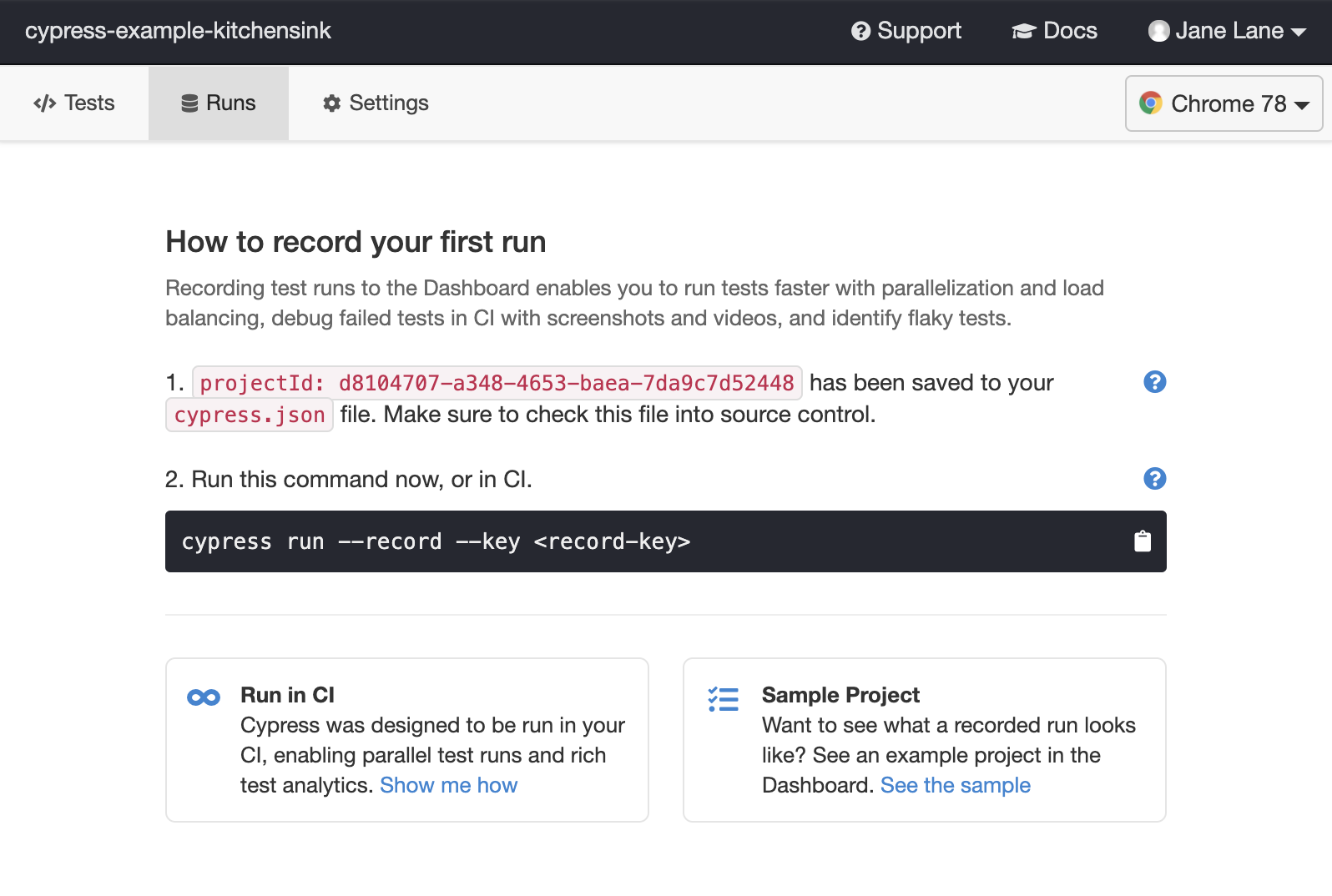Image resolution: width=1332 pixels, height=896 pixels.
Task: Click the Support question mark icon
Action: point(860,31)
